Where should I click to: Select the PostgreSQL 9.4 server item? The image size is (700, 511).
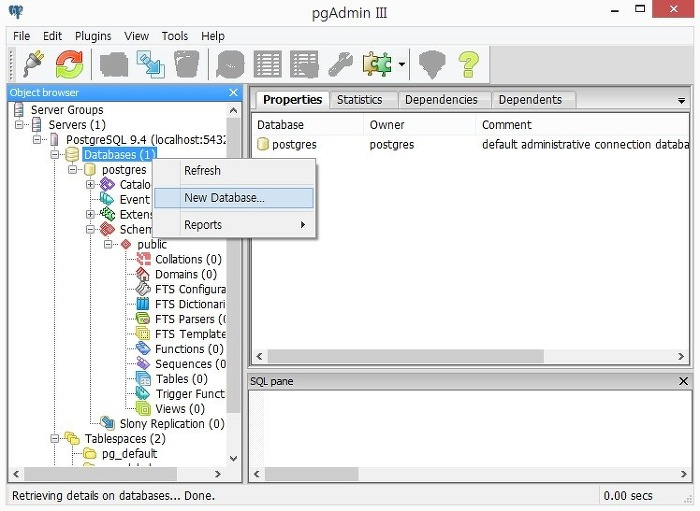click(146, 140)
